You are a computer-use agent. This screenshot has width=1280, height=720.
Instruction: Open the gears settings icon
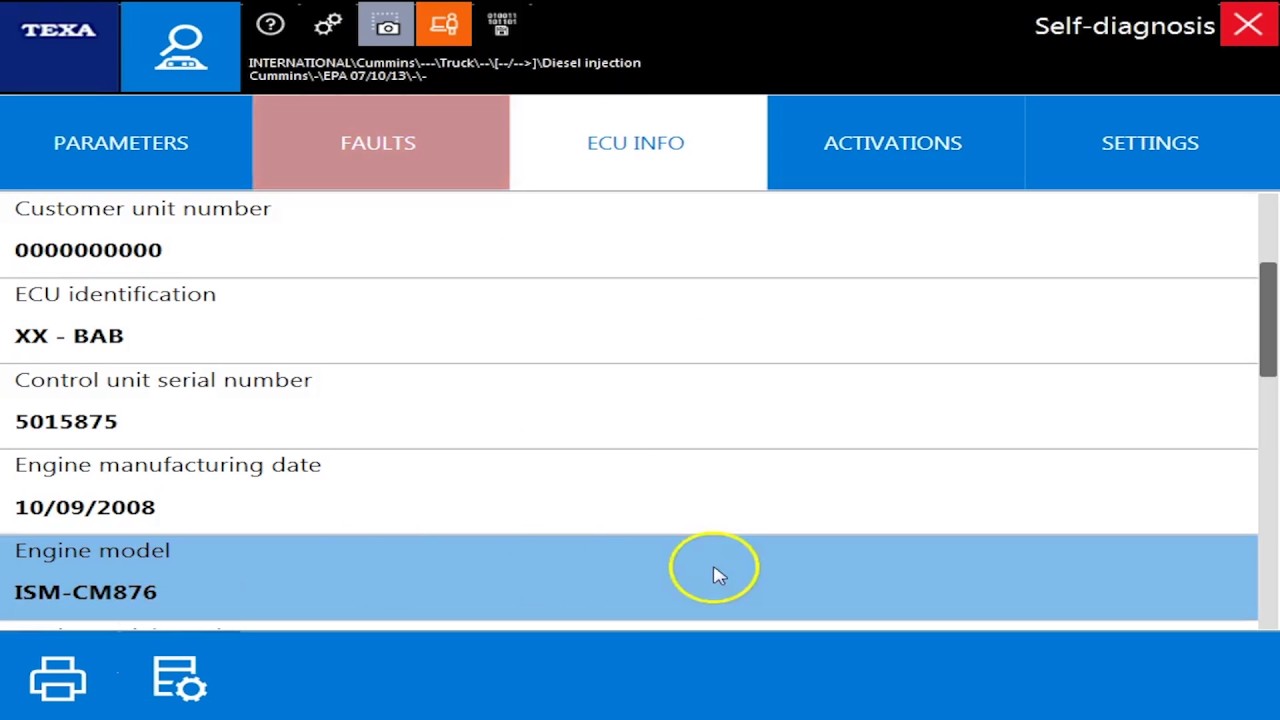pos(328,24)
